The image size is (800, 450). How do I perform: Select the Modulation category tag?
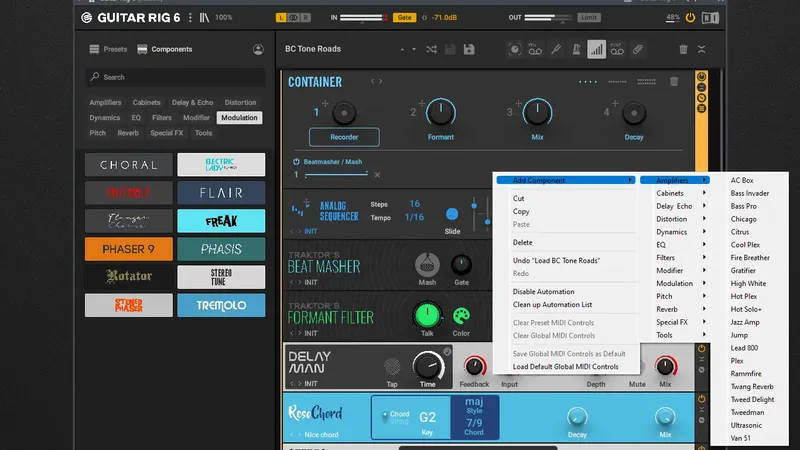pyautogui.click(x=239, y=118)
